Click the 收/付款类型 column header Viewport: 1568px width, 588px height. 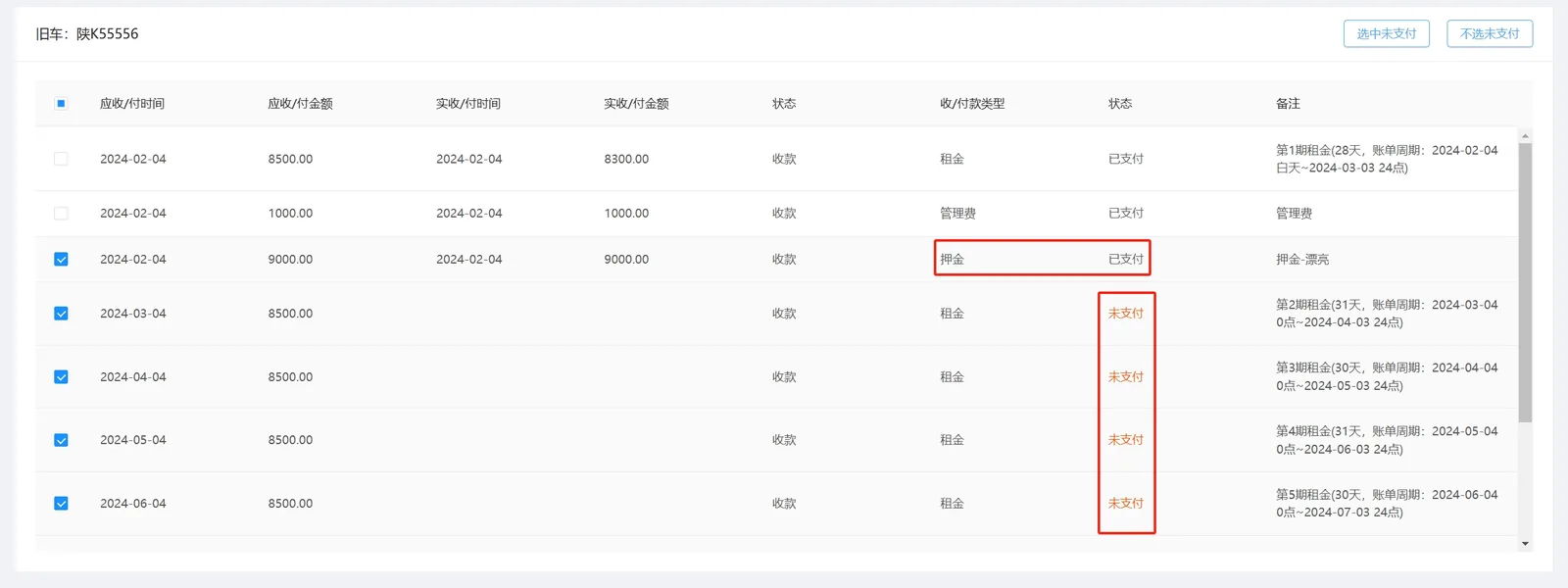pyautogui.click(x=972, y=104)
